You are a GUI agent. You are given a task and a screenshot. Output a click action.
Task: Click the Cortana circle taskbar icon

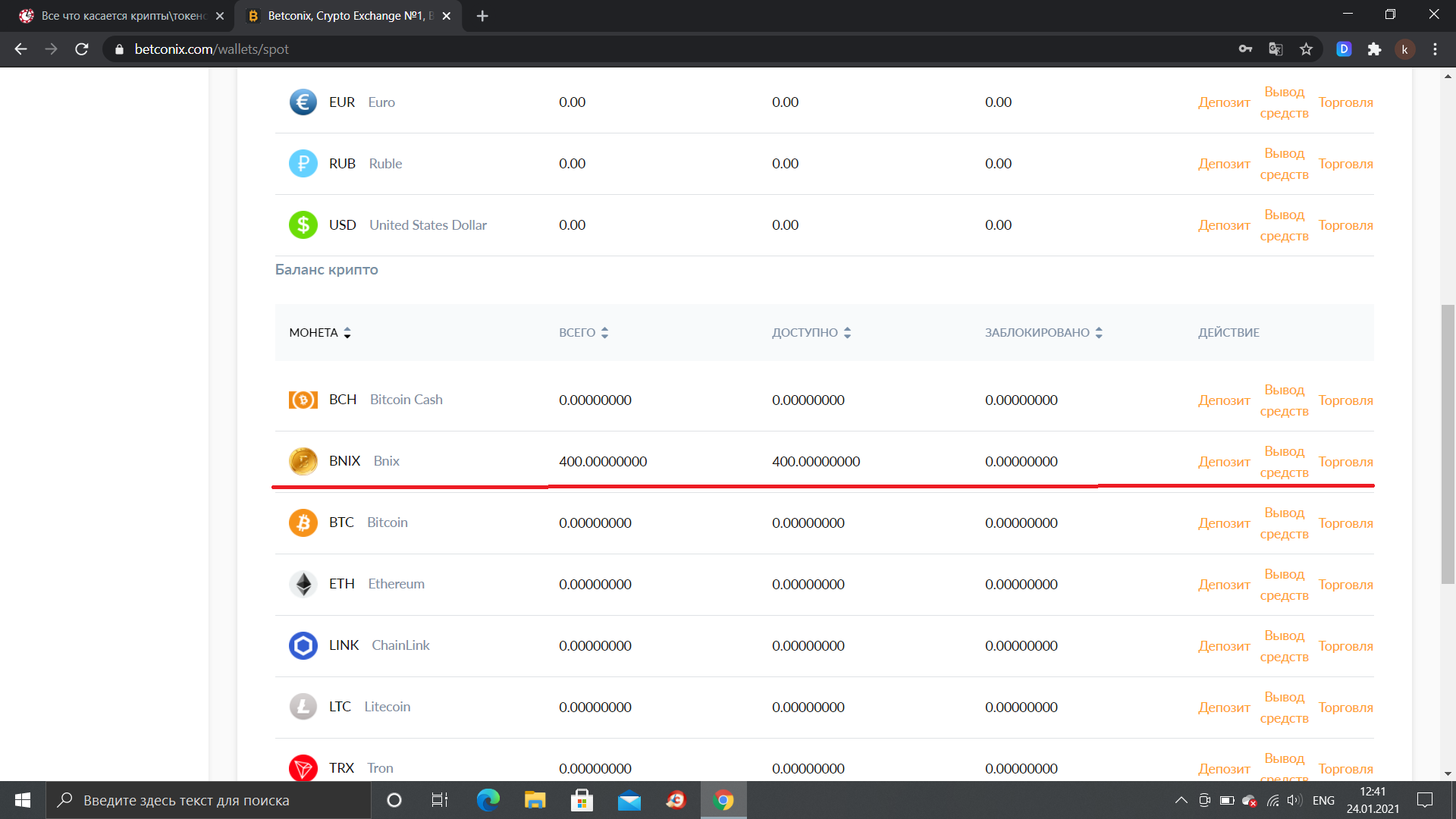394,800
